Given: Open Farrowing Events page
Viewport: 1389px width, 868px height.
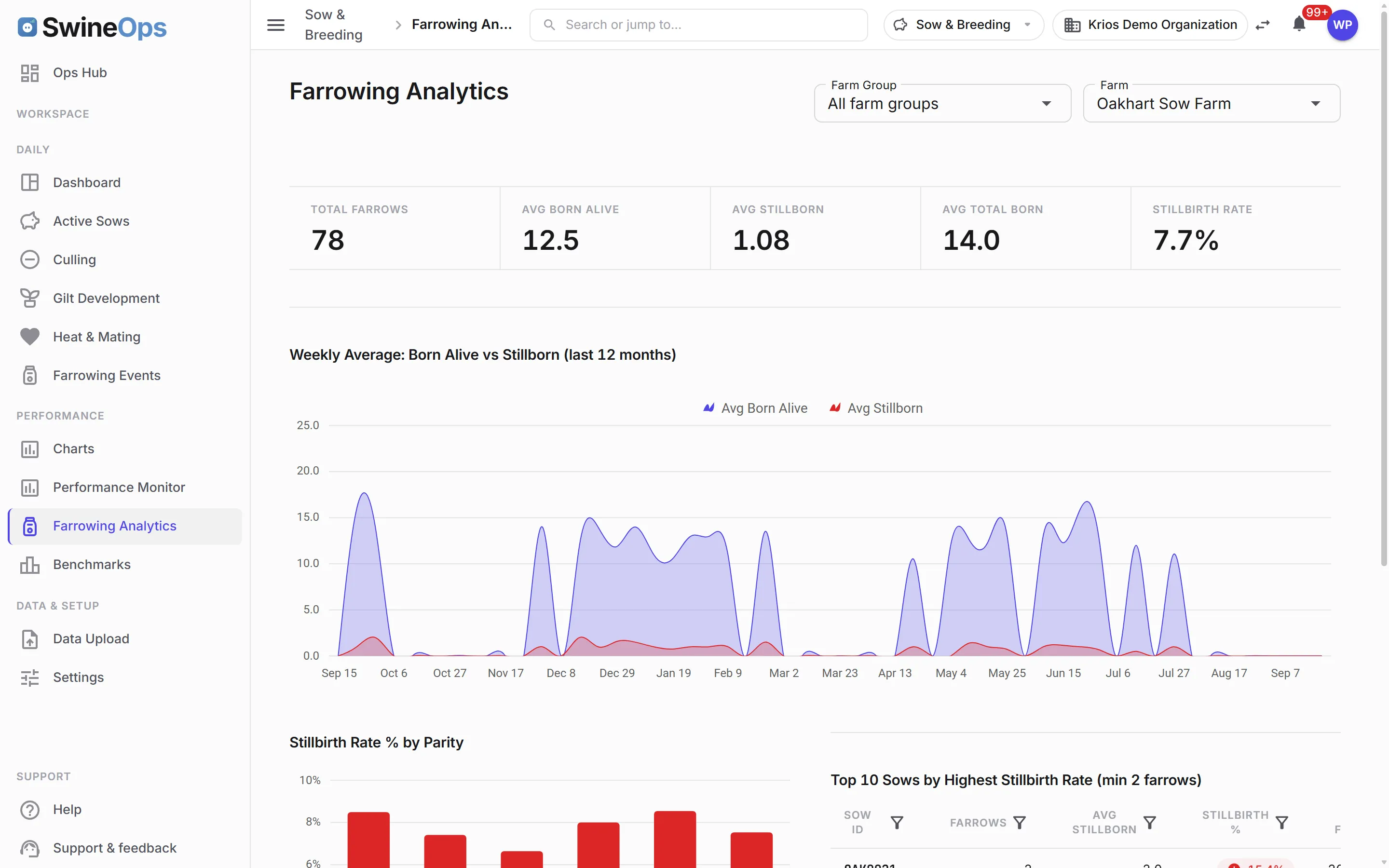Looking at the screenshot, I should pos(125,375).
